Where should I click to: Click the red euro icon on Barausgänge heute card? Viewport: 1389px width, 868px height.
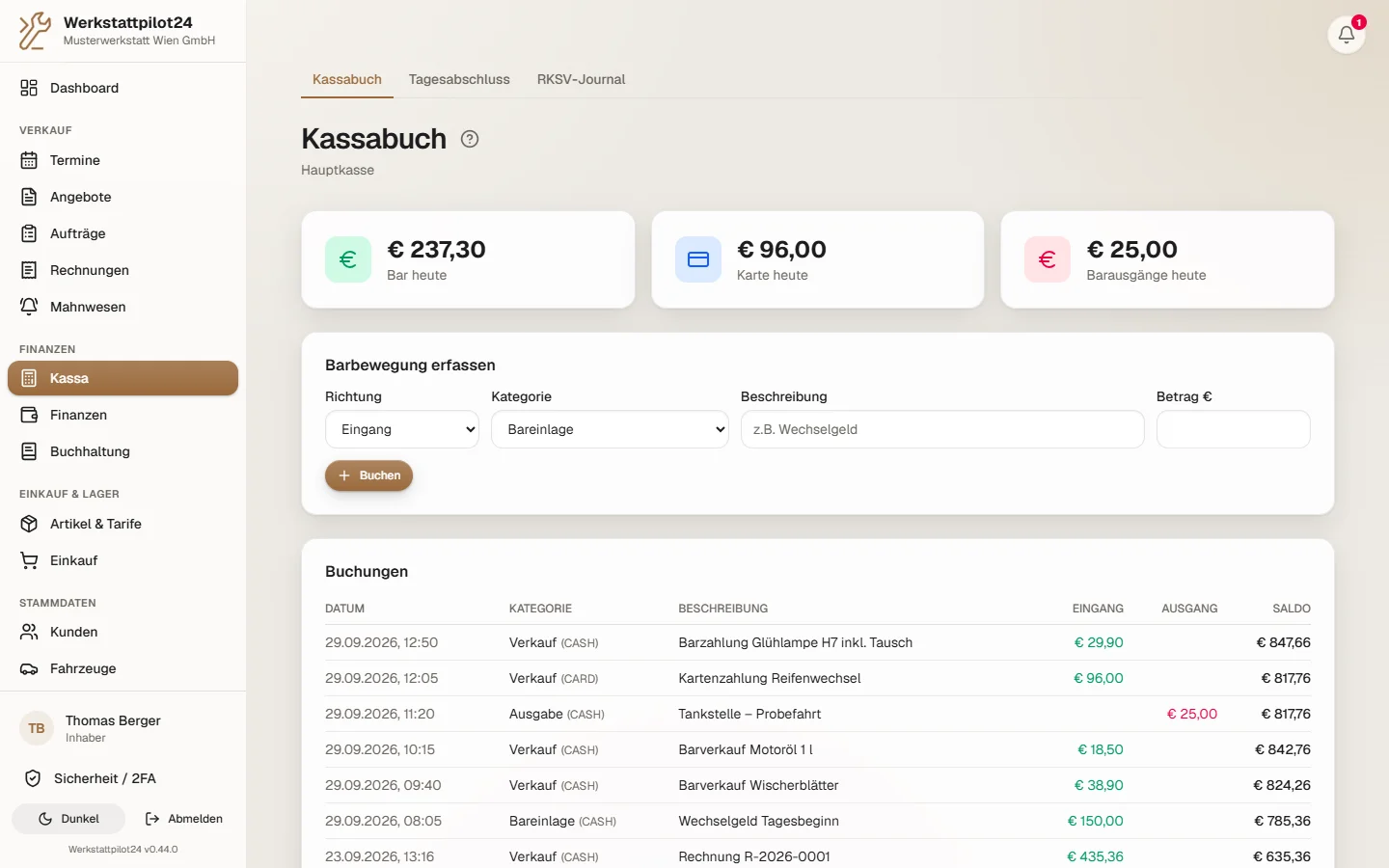tap(1048, 259)
